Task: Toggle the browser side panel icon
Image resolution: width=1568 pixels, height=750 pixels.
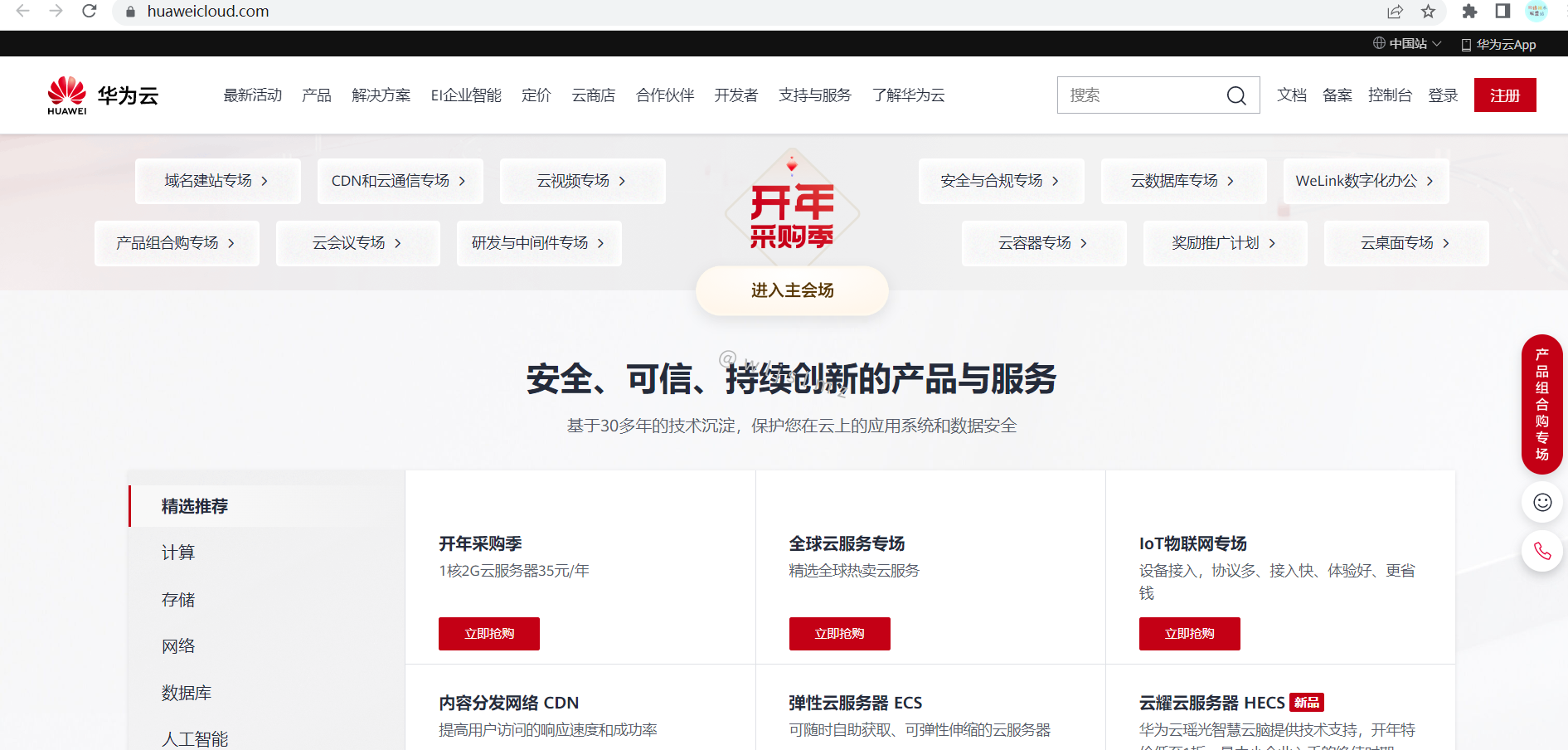Action: 1502,11
